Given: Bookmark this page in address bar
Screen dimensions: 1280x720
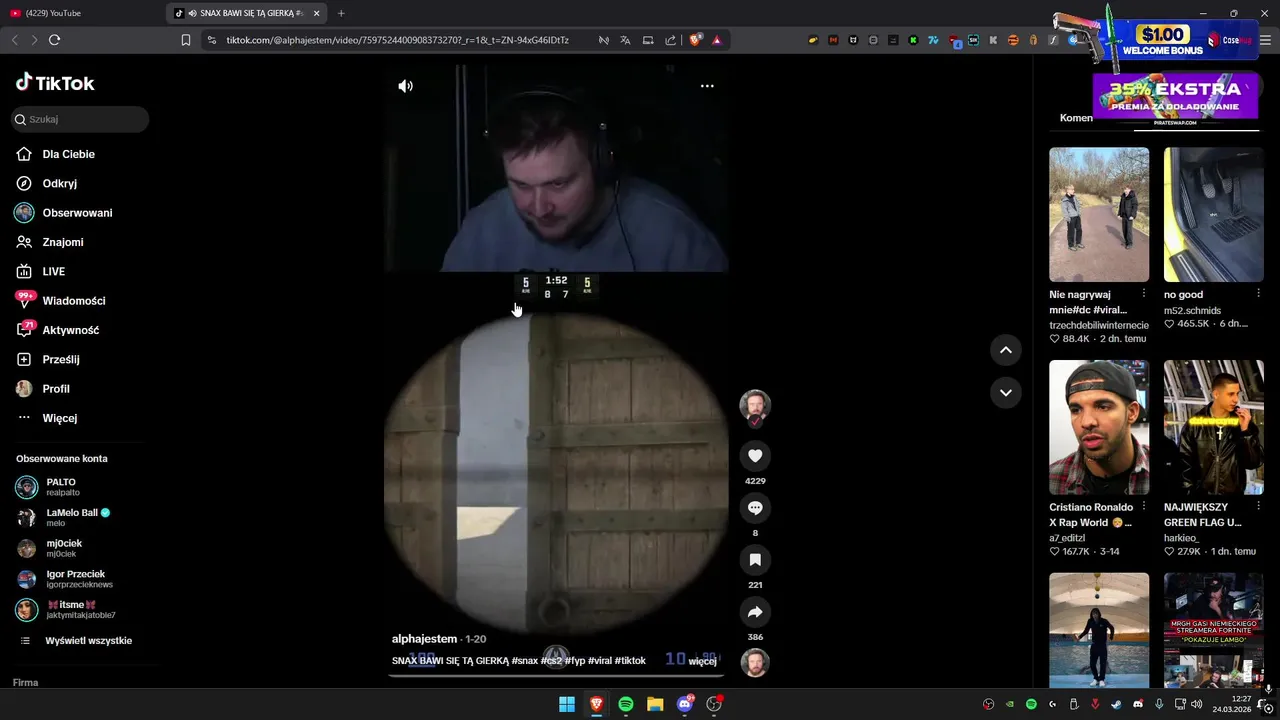Looking at the screenshot, I should click(186, 40).
